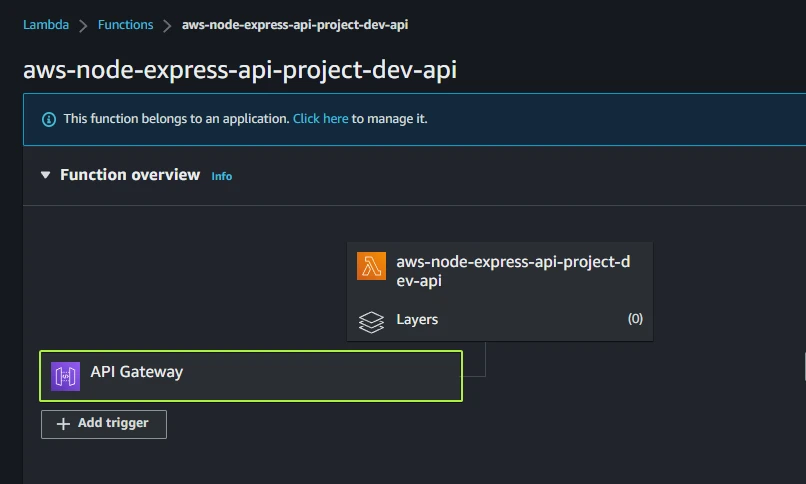806x484 pixels.
Task: Follow the "Click here" link to manage application
Action: coord(320,118)
